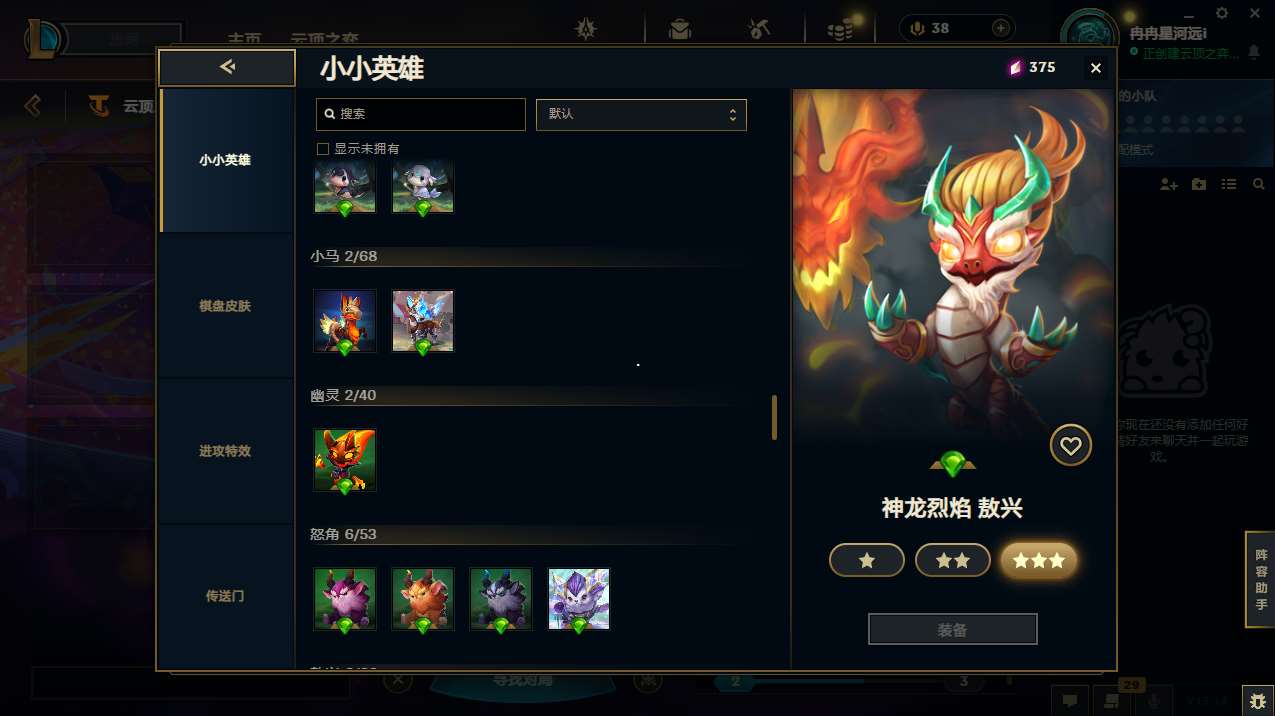Viewport: 1275px width, 716px height.
Task: Click the plus icon beside 38
Action: [x=1000, y=28]
